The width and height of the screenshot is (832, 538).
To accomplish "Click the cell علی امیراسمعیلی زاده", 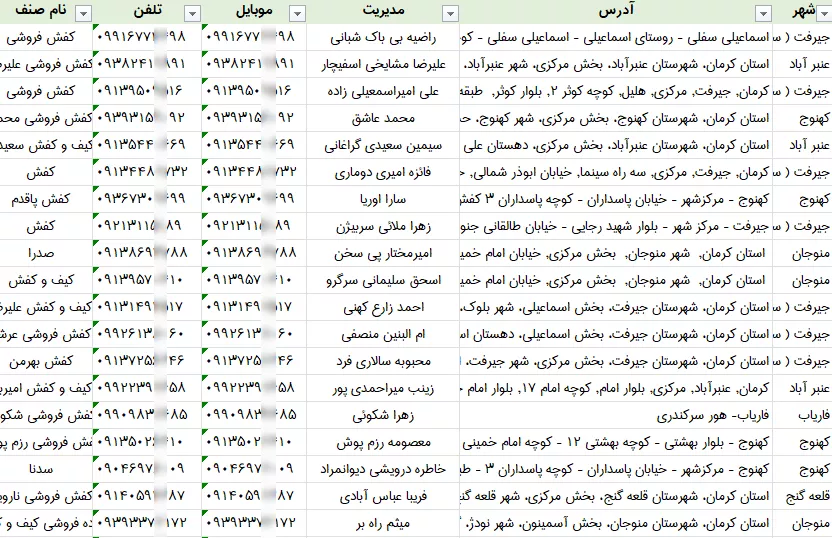I will point(383,91).
